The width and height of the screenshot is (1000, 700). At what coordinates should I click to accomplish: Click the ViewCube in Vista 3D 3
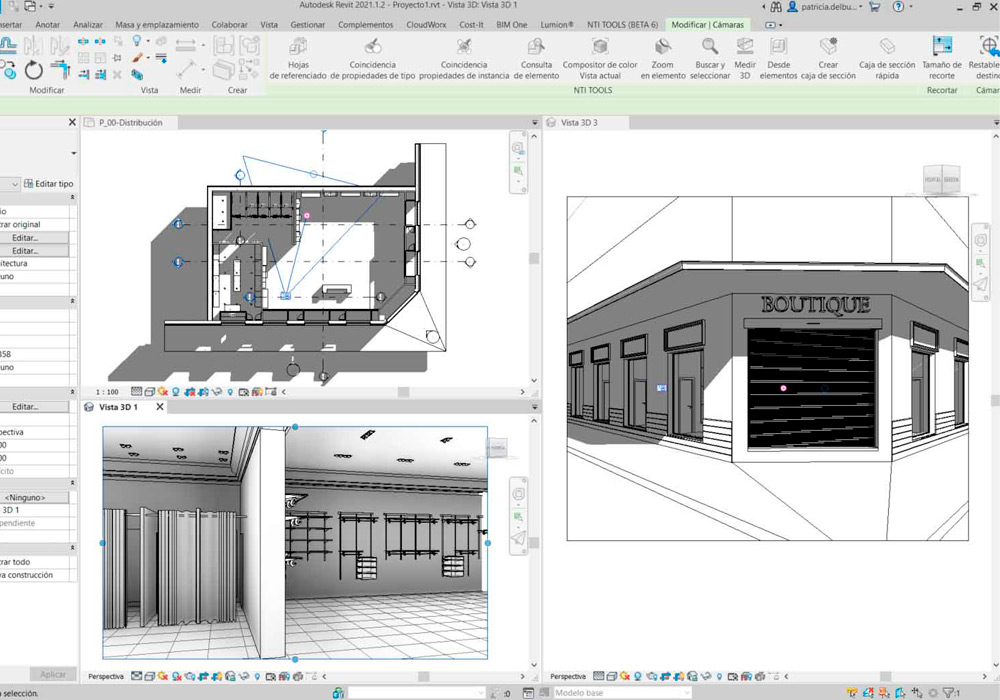(940, 180)
